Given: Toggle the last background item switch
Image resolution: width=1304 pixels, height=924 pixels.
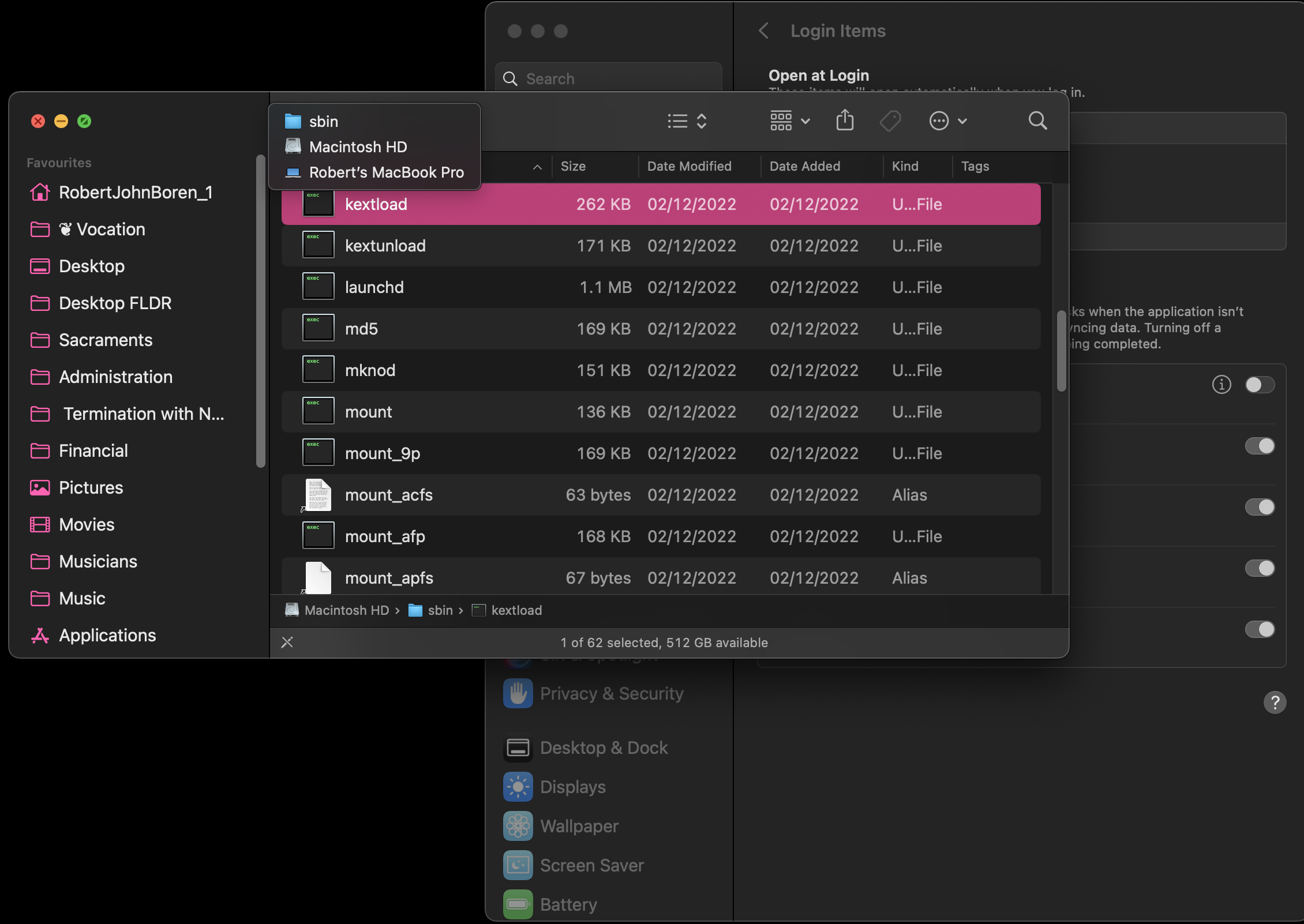Looking at the screenshot, I should [1259, 629].
